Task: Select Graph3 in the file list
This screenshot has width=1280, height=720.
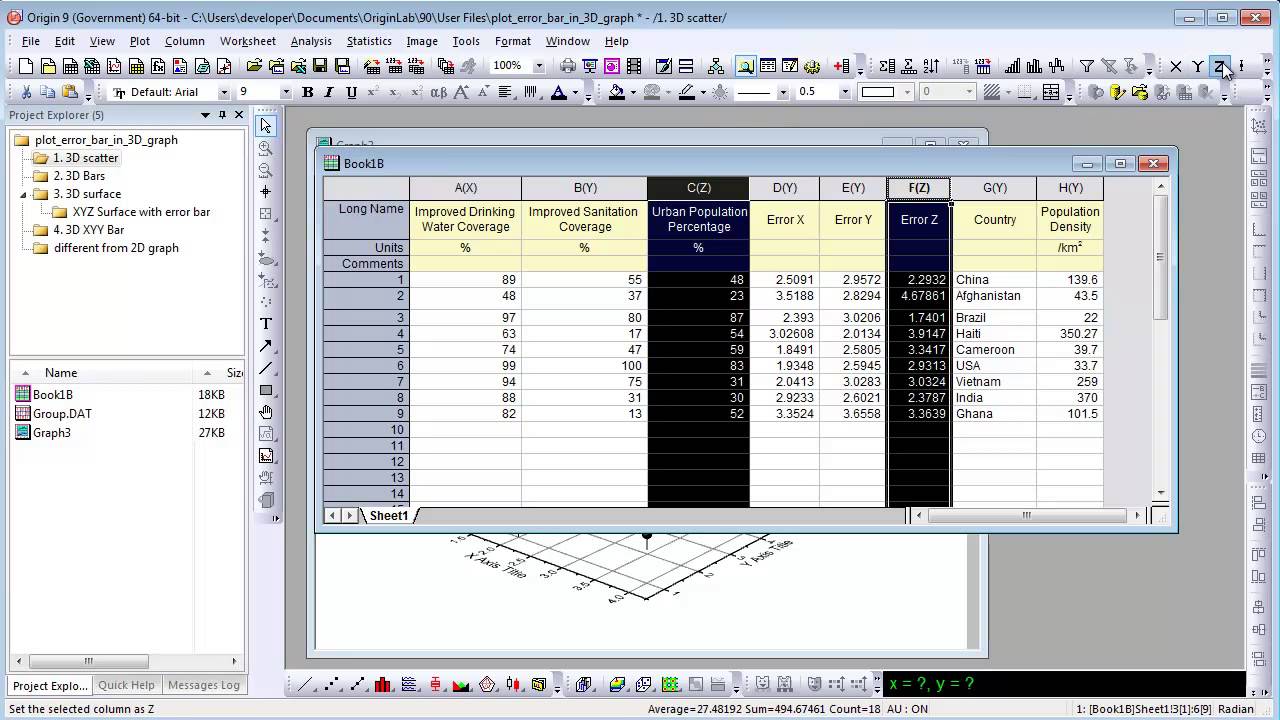Action: (52, 433)
